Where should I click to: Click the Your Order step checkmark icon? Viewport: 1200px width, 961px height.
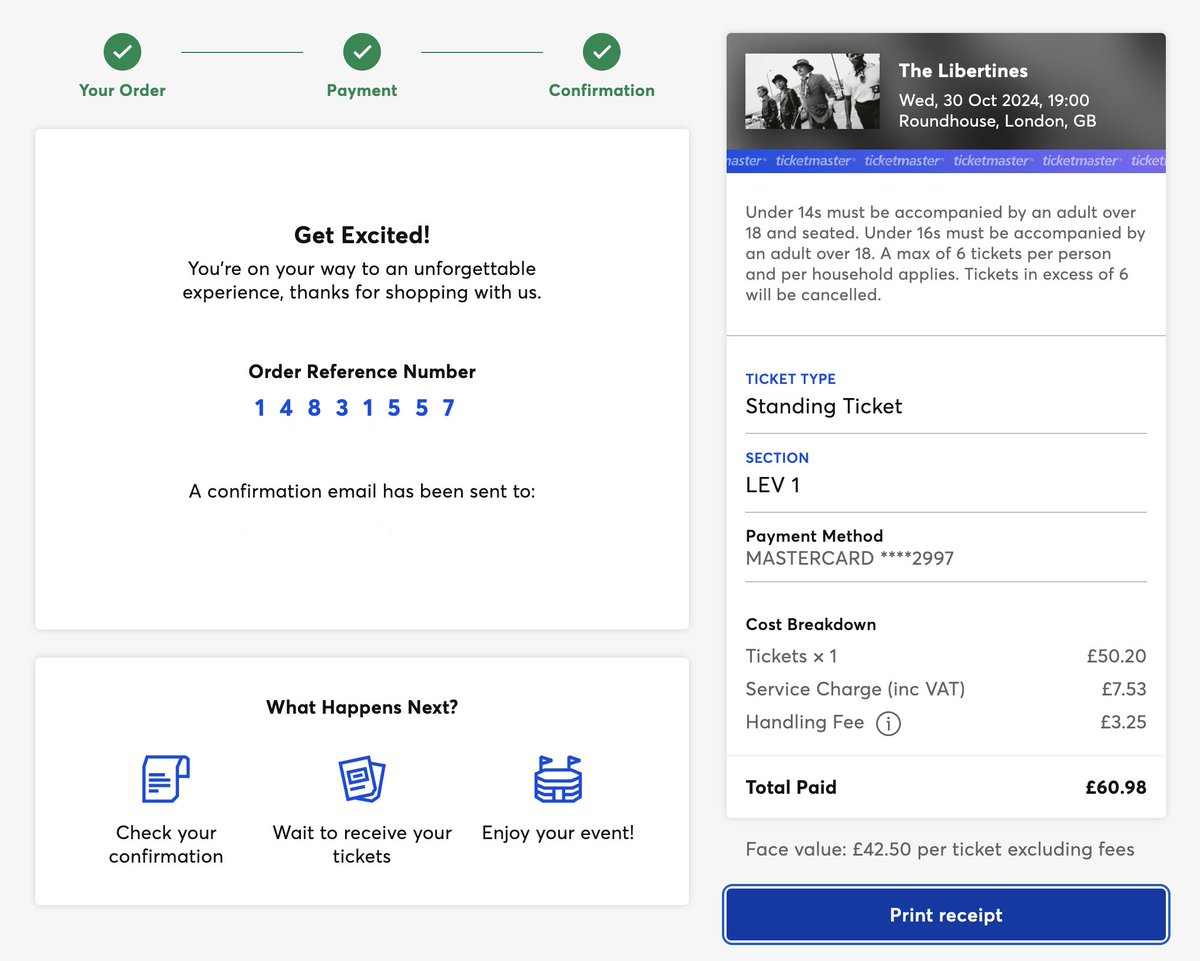pyautogui.click(x=122, y=52)
